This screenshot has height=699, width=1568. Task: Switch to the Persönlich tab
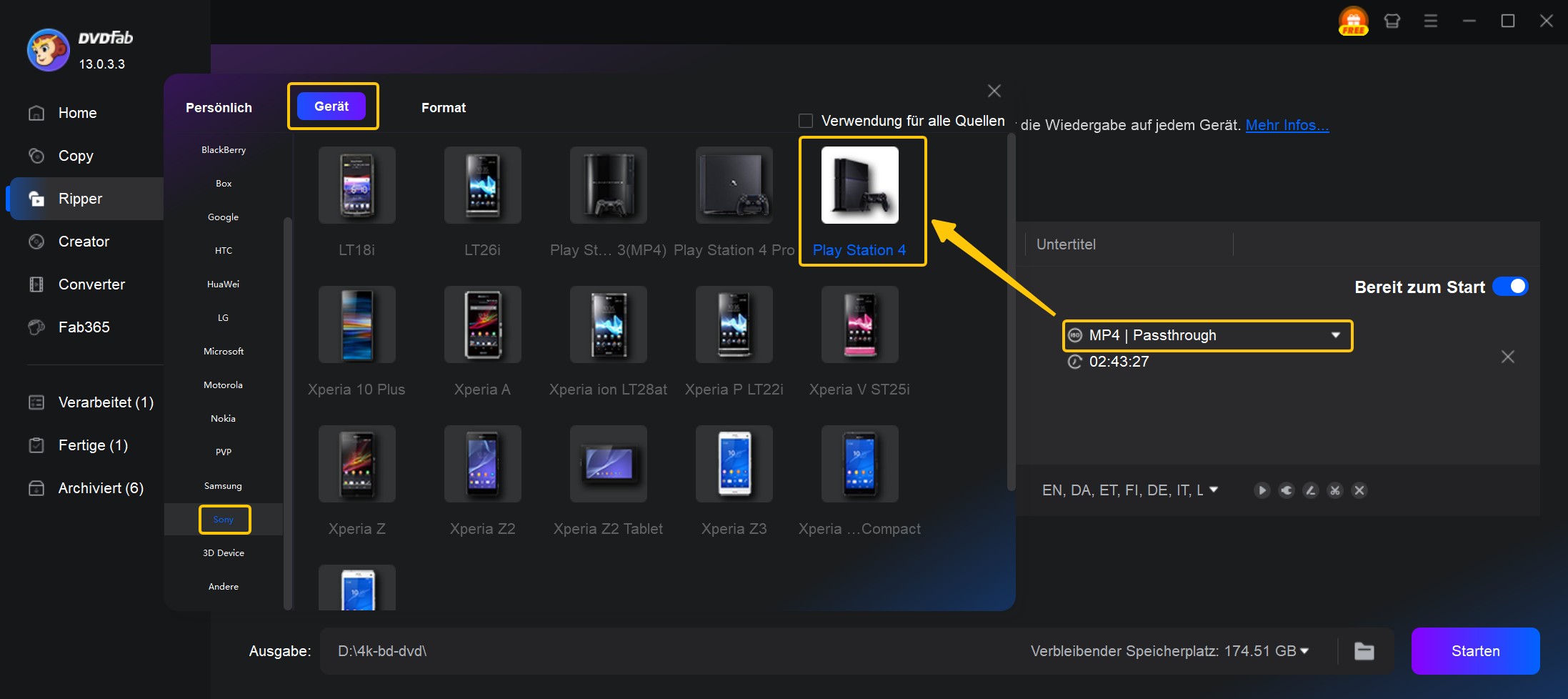(219, 108)
